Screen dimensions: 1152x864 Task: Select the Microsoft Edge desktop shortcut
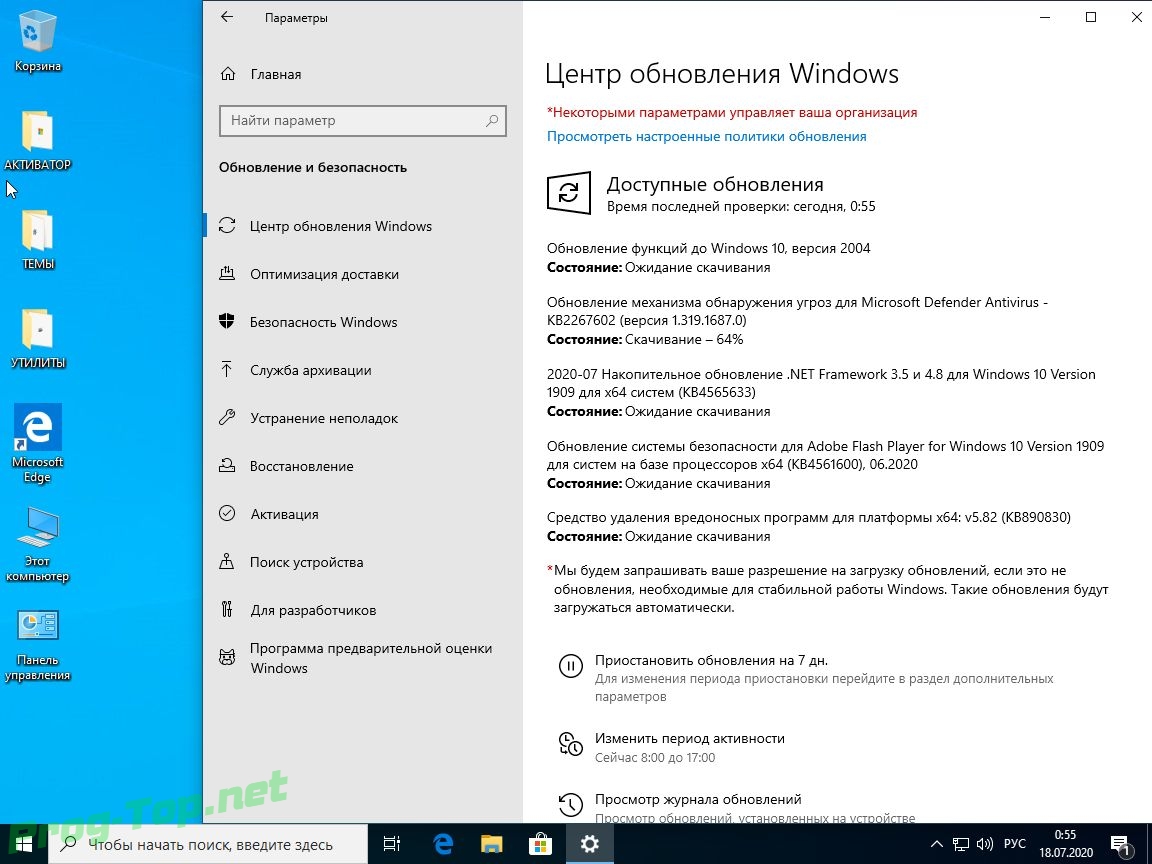(x=37, y=444)
